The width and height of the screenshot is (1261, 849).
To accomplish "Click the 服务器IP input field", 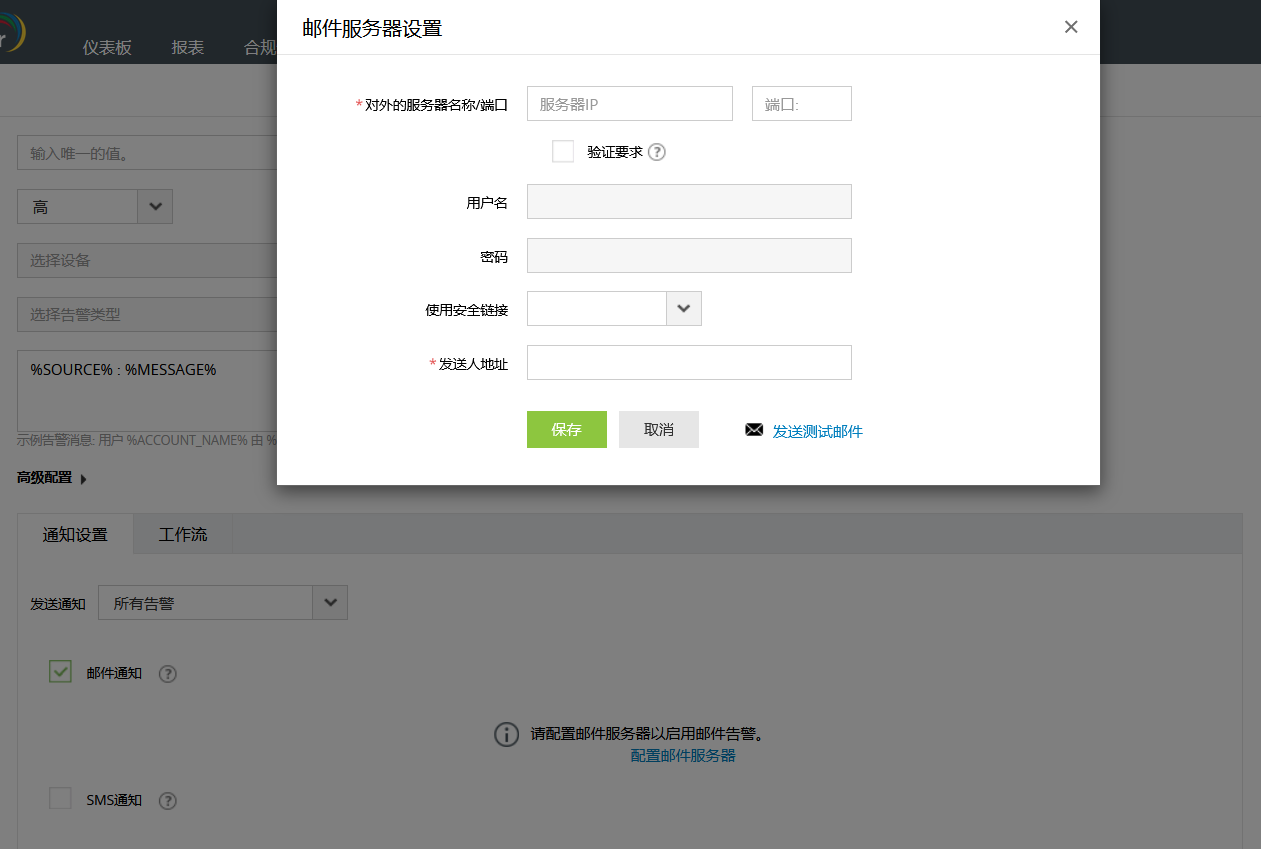I will (629, 103).
